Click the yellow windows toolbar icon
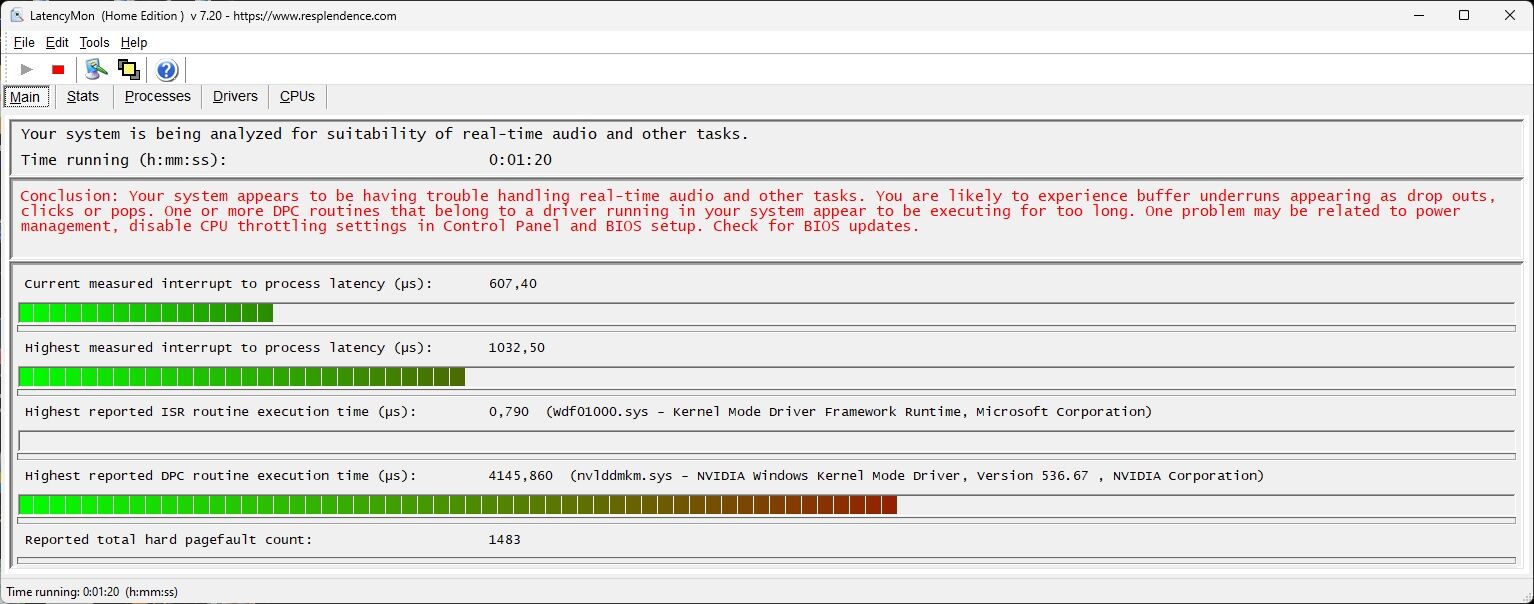The image size is (1534, 604). (x=128, y=69)
